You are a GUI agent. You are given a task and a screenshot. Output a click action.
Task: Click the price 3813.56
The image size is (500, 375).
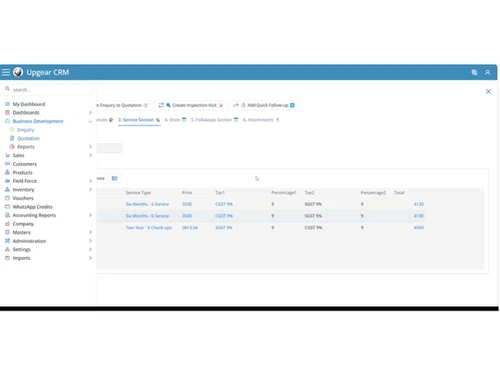pyautogui.click(x=190, y=228)
